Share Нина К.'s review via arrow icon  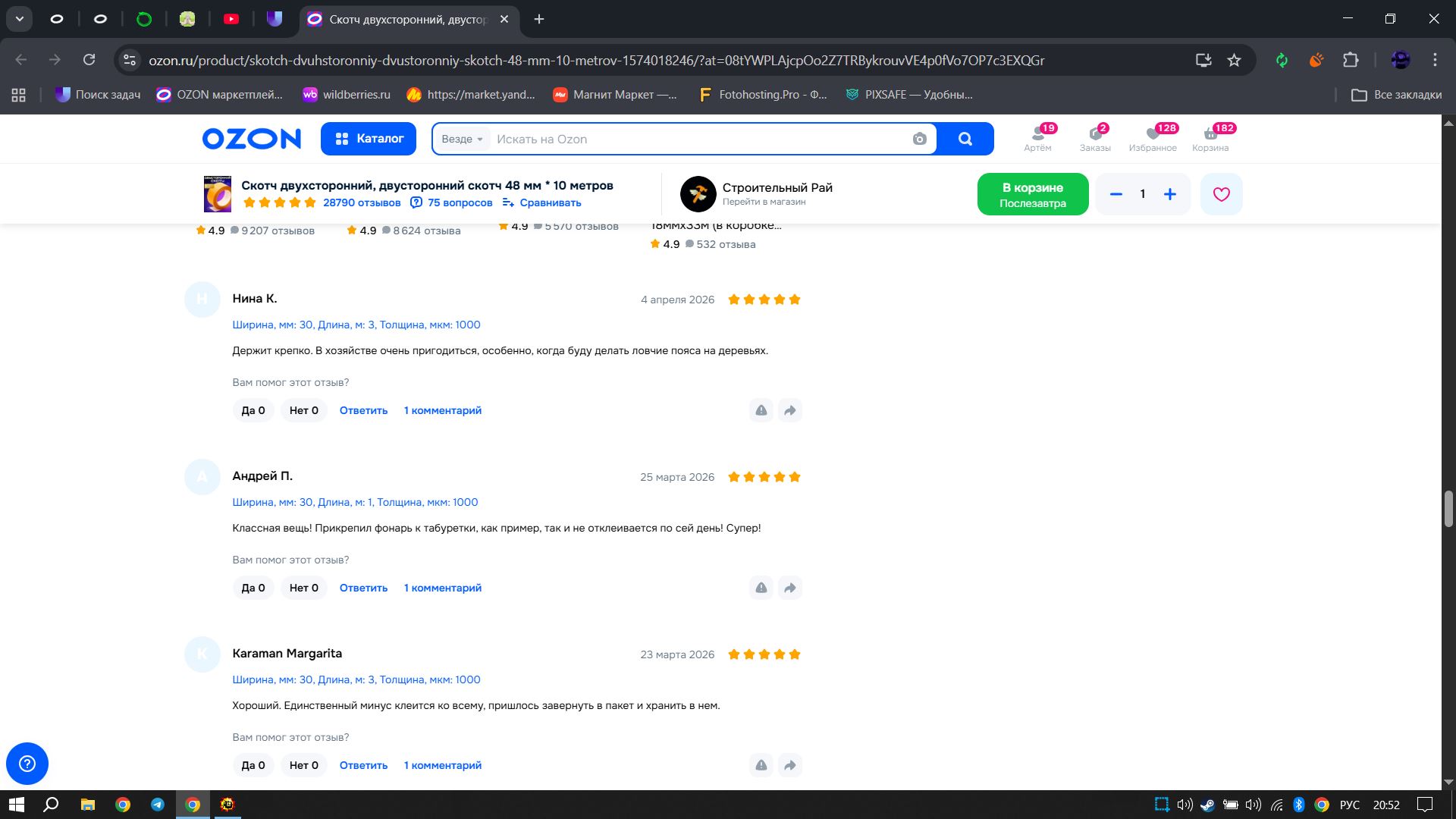(789, 410)
